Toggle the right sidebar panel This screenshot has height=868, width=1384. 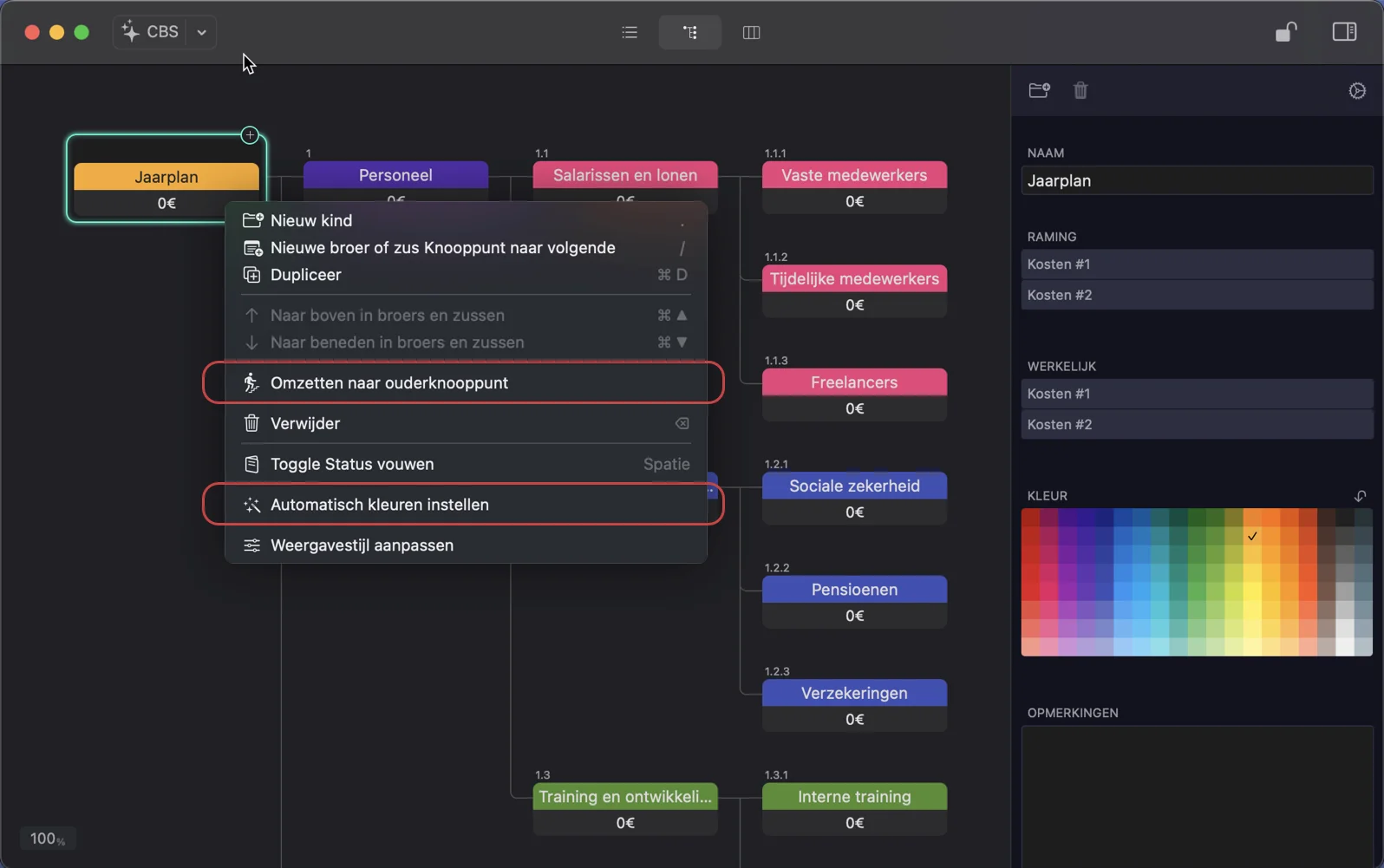click(x=1343, y=32)
